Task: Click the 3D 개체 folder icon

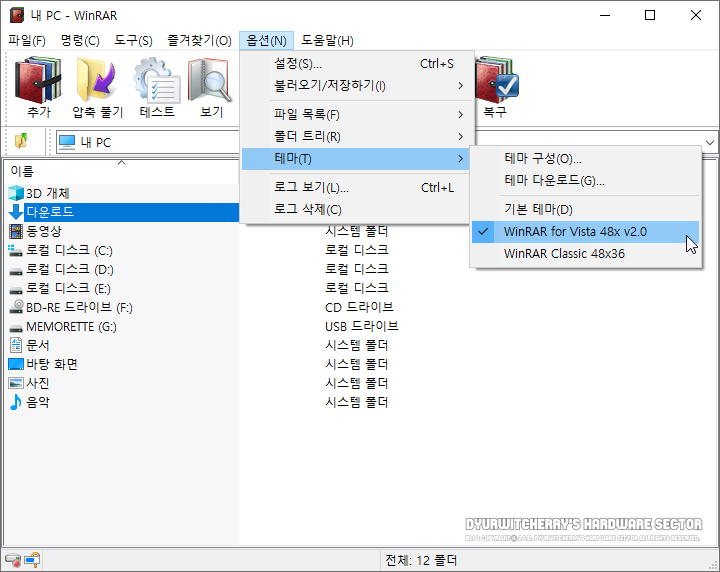Action: (x=16, y=193)
